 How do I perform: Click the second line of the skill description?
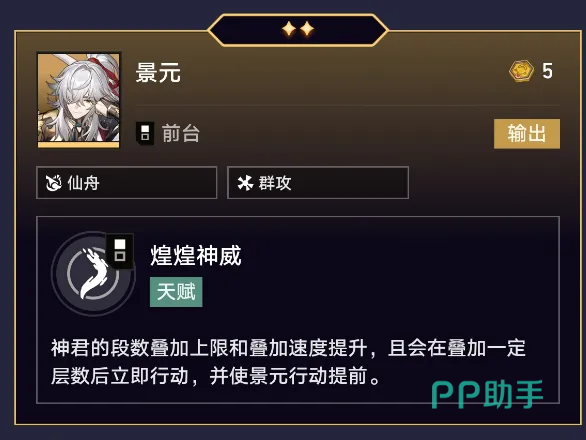tap(215, 376)
